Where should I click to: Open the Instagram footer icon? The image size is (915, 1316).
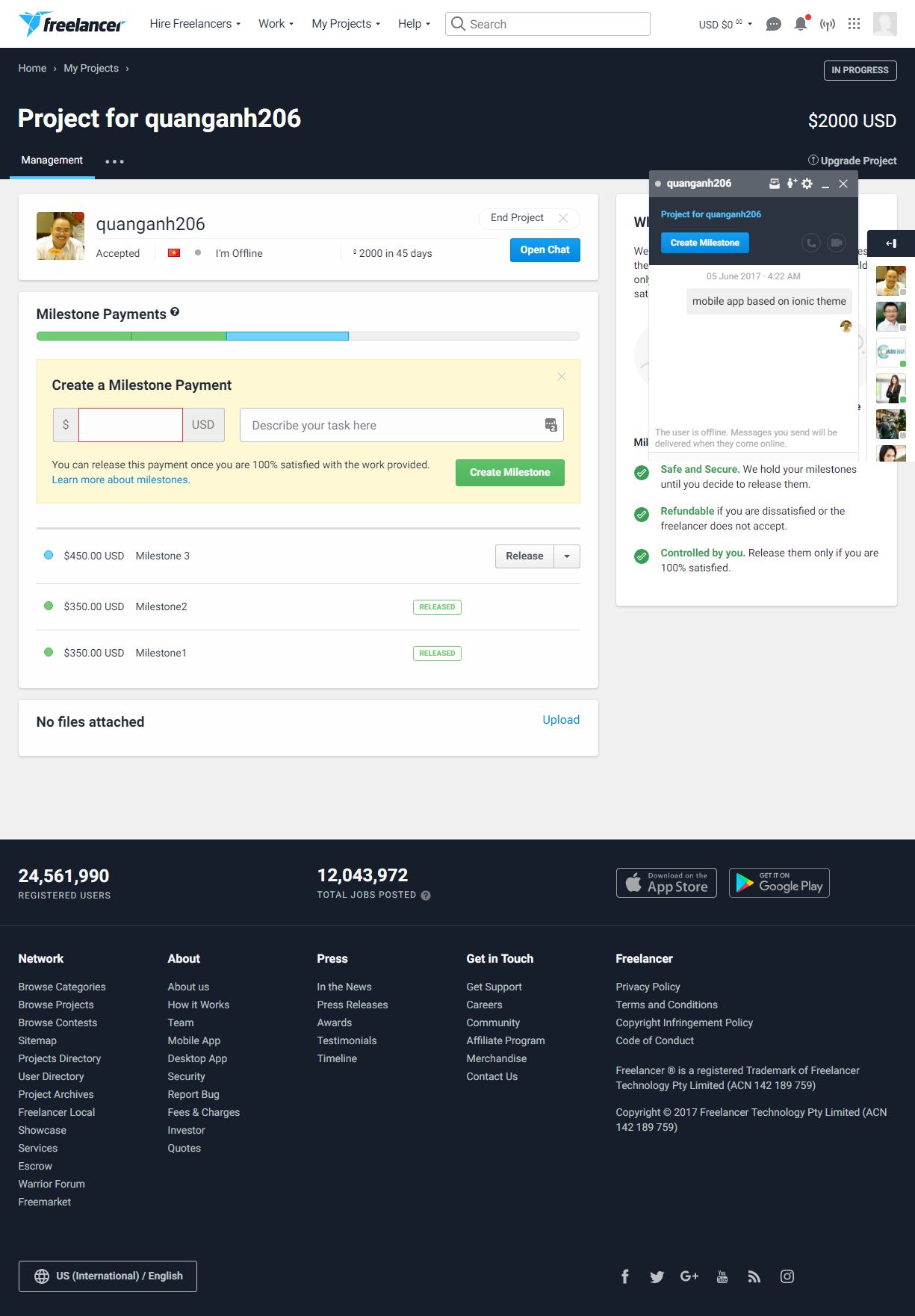[787, 1276]
